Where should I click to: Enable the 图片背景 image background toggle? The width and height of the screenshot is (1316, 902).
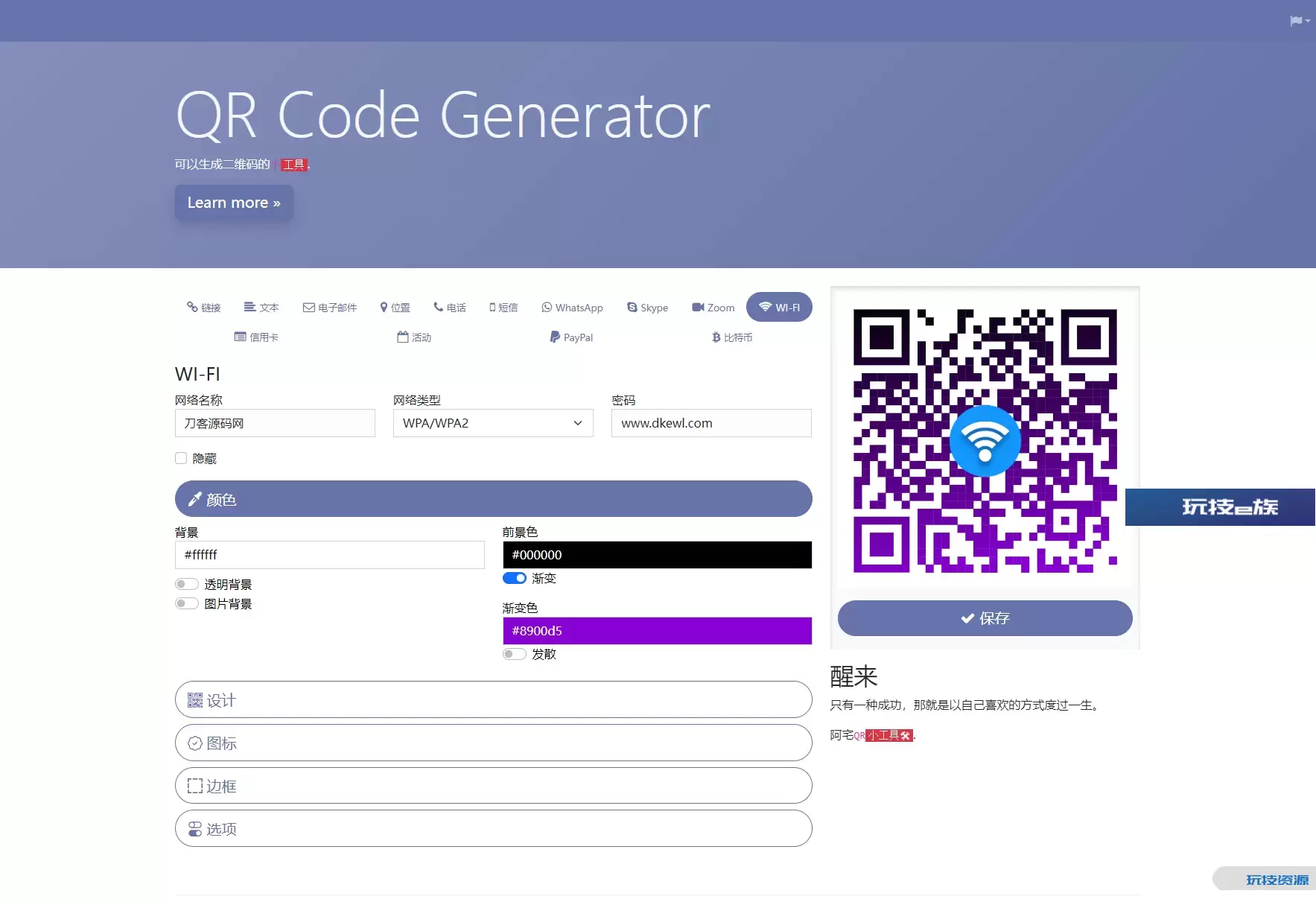pos(187,603)
